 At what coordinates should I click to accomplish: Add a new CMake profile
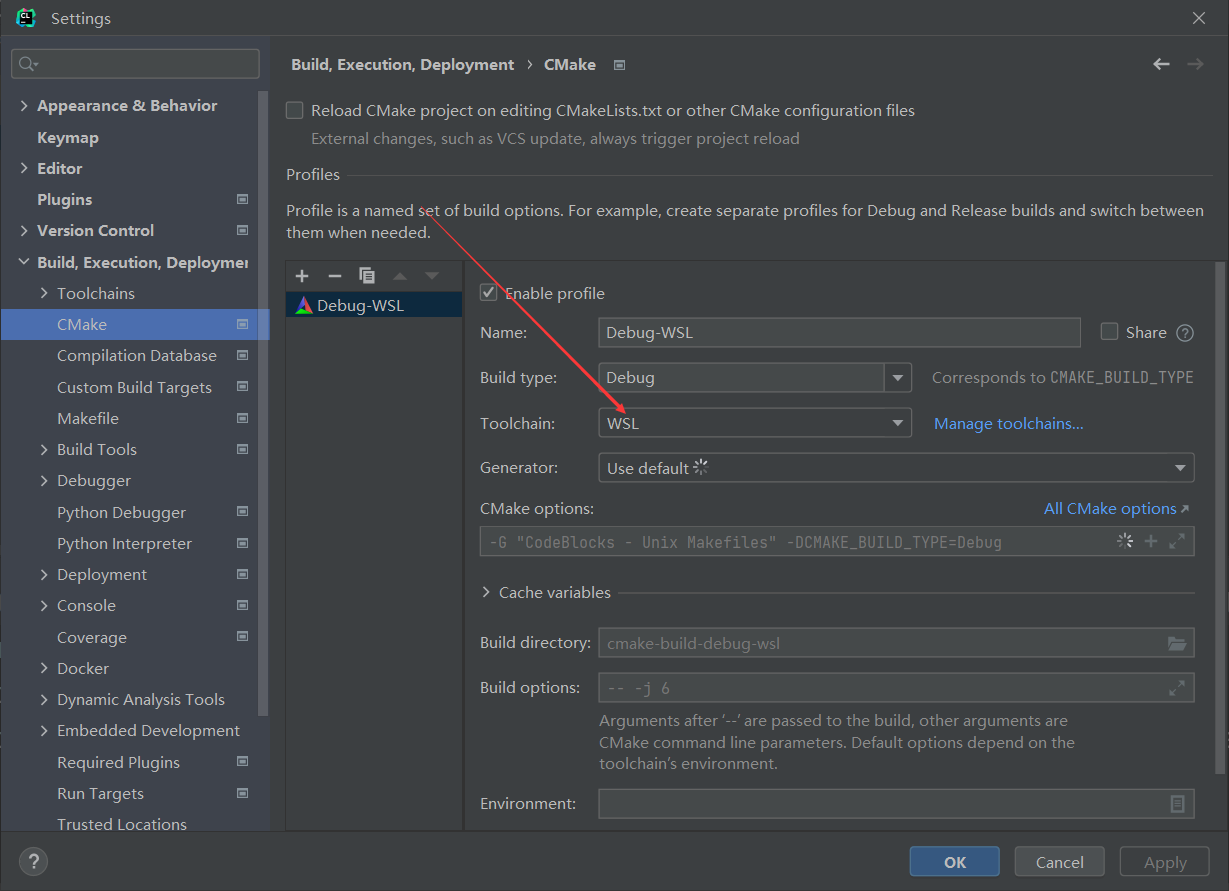pyautogui.click(x=303, y=276)
